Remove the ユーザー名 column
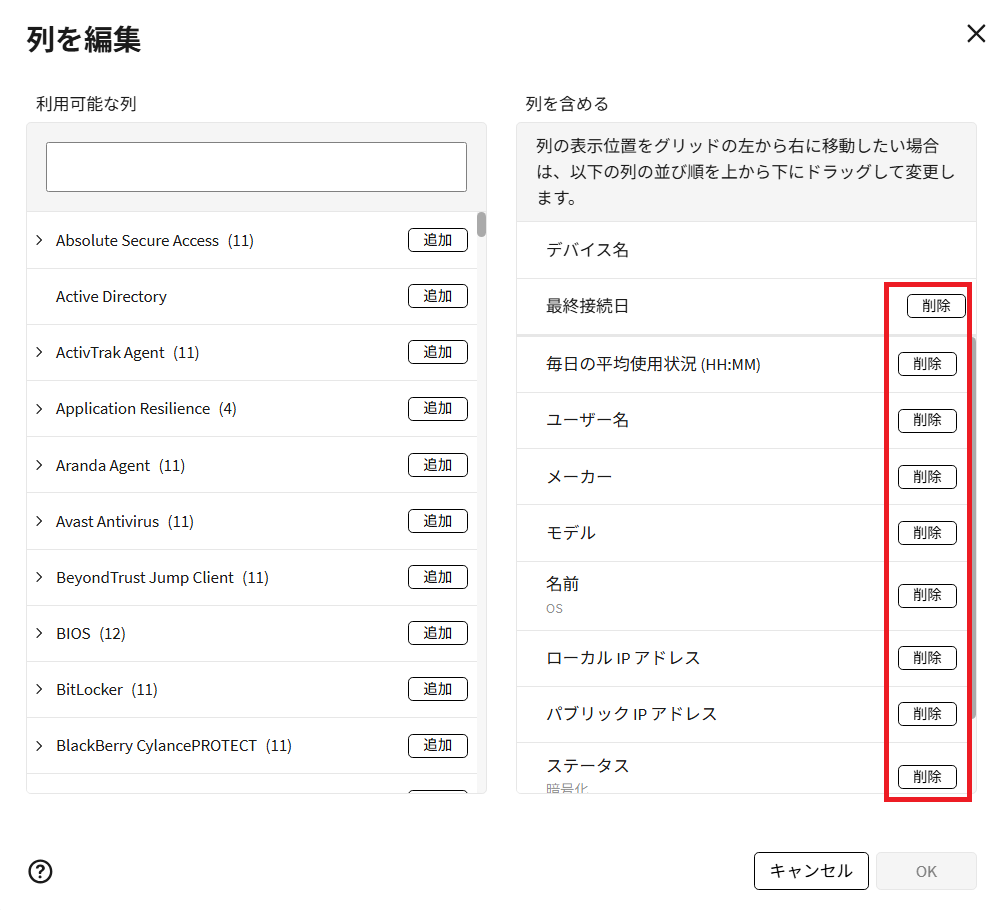The width and height of the screenshot is (1003, 910). click(x=927, y=420)
